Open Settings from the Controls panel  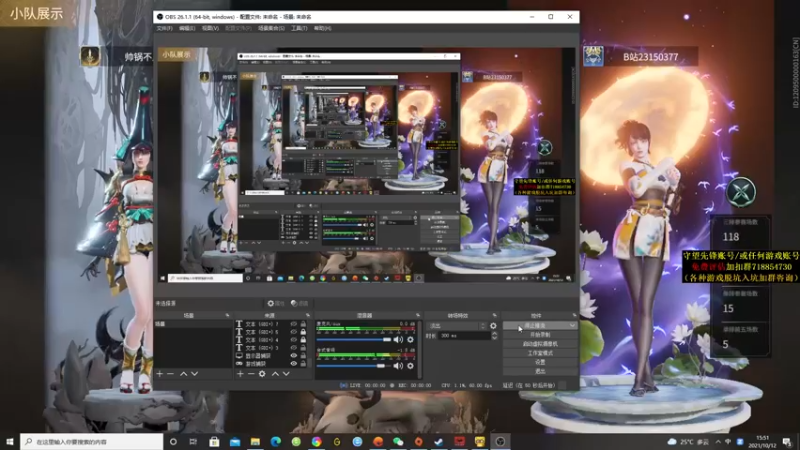(540, 362)
